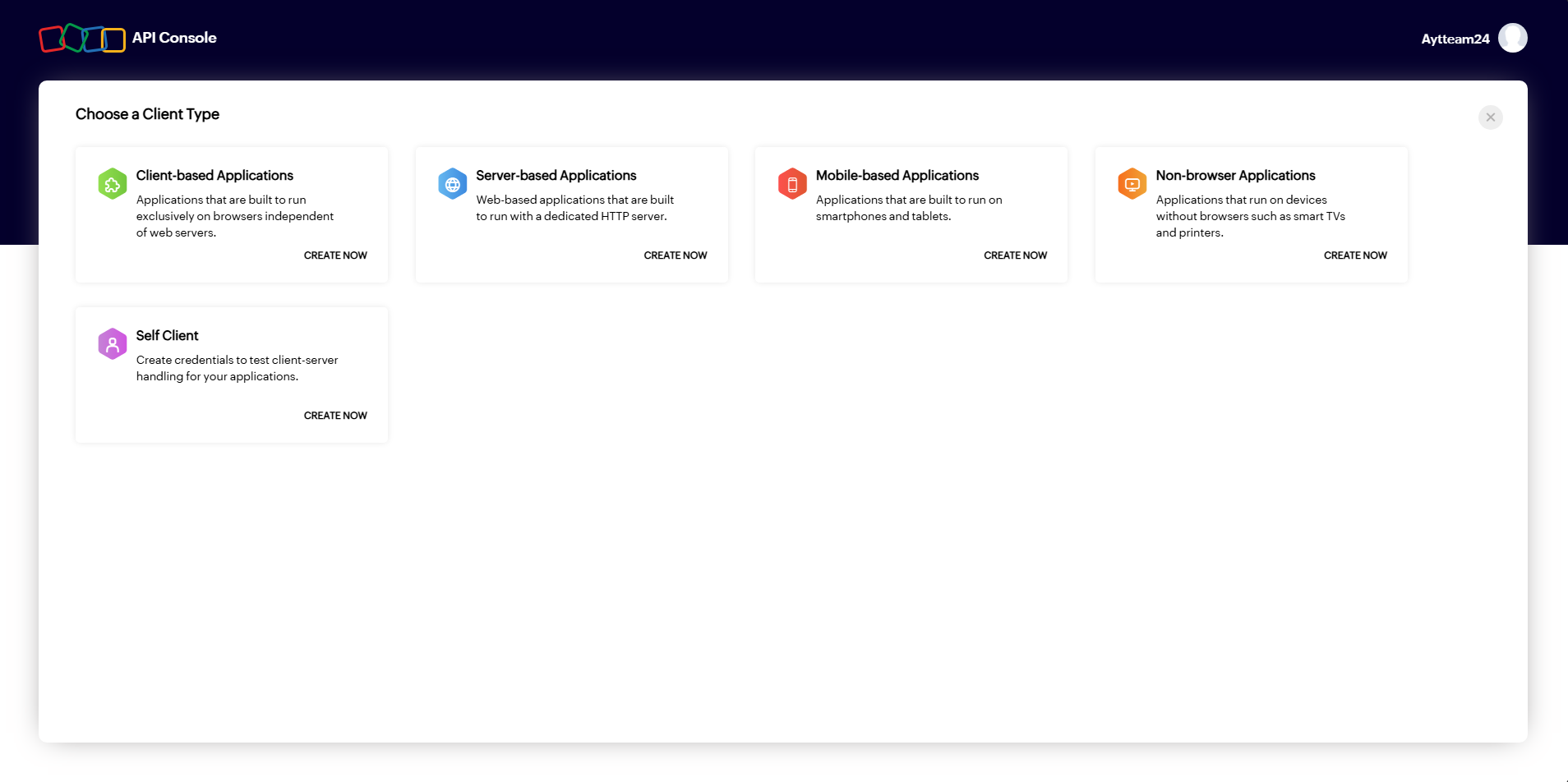Click the blue Server-based Applications globe icon
Screen dimensions: 1568x782
click(452, 184)
